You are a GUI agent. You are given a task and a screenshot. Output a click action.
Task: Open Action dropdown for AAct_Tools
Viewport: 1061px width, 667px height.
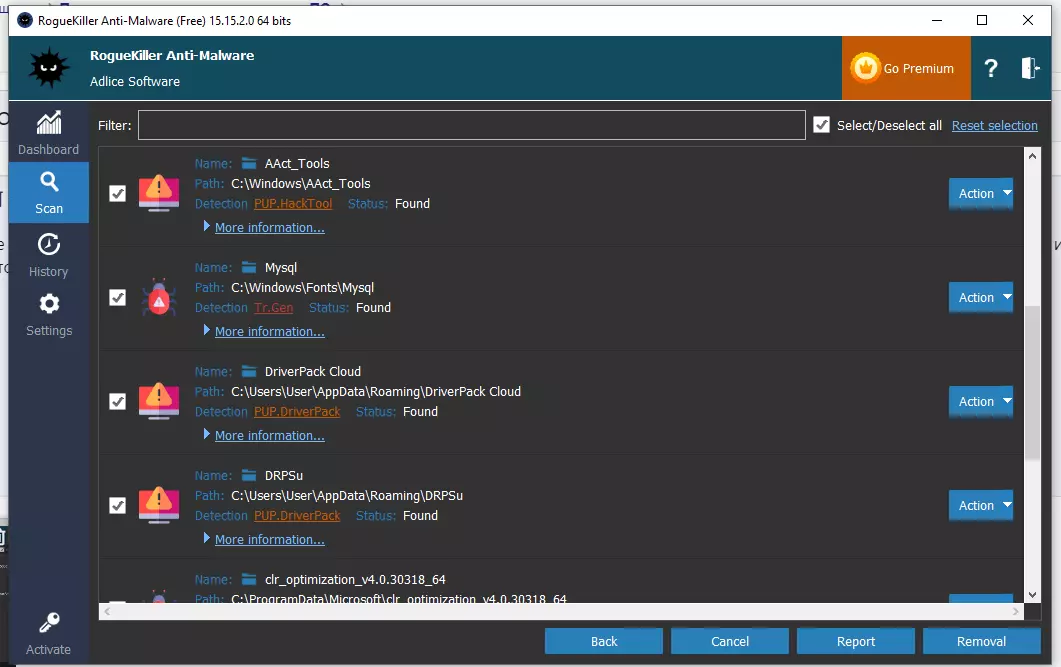click(x=980, y=193)
